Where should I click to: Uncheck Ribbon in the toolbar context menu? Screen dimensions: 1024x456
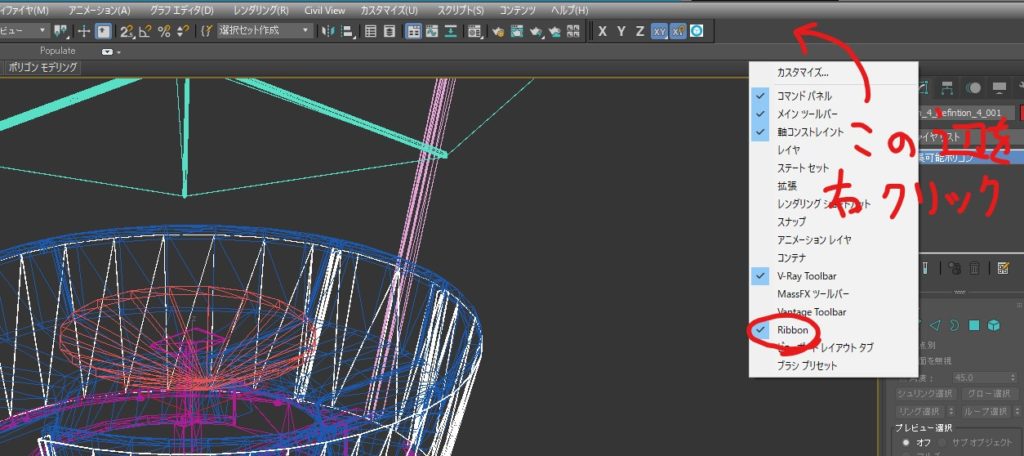tap(791, 329)
